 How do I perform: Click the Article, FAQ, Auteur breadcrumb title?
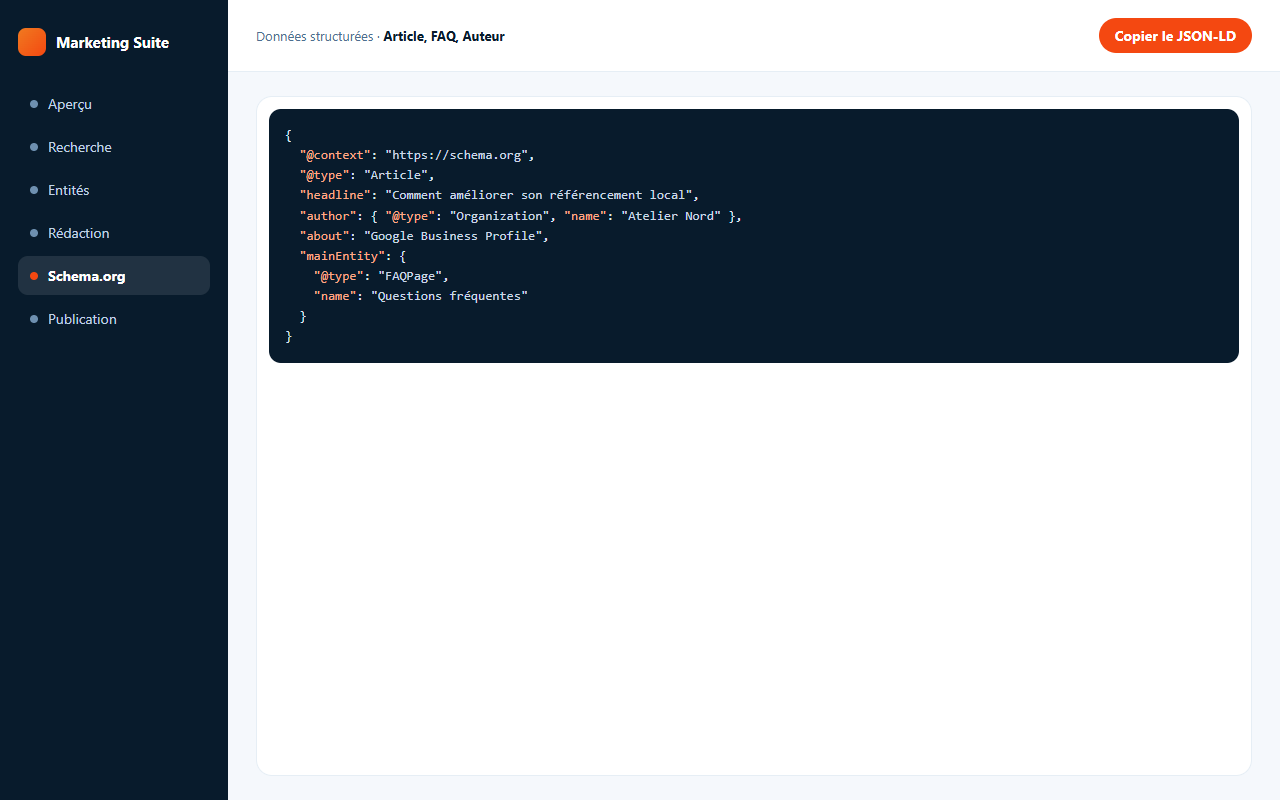(x=444, y=36)
